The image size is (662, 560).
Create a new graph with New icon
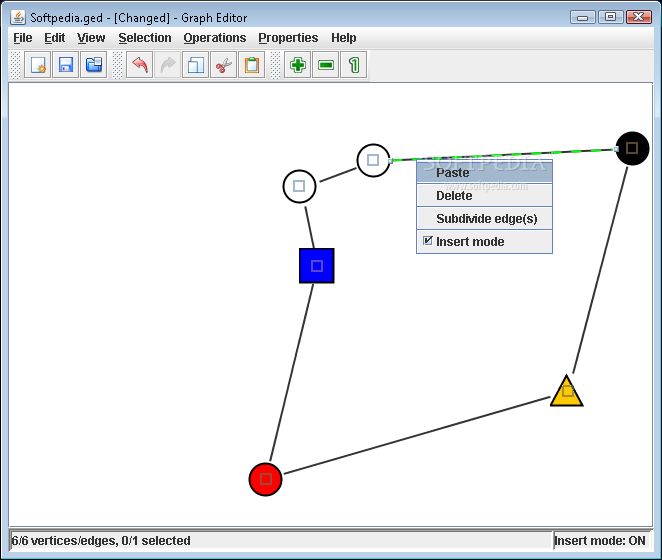pos(38,65)
